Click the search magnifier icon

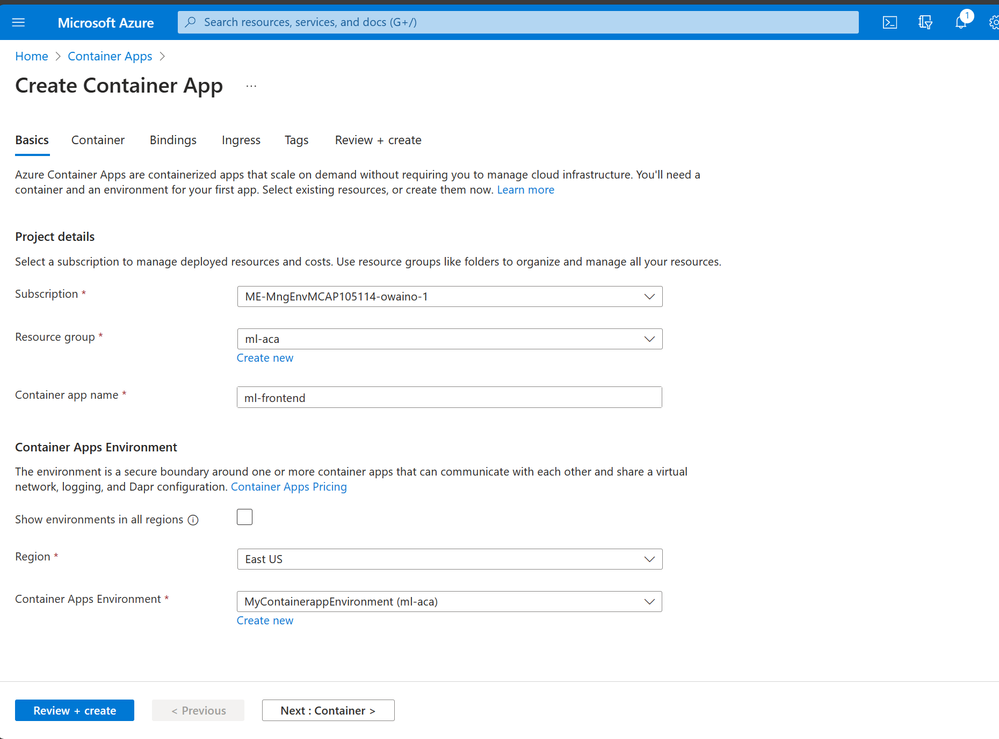[x=190, y=22]
